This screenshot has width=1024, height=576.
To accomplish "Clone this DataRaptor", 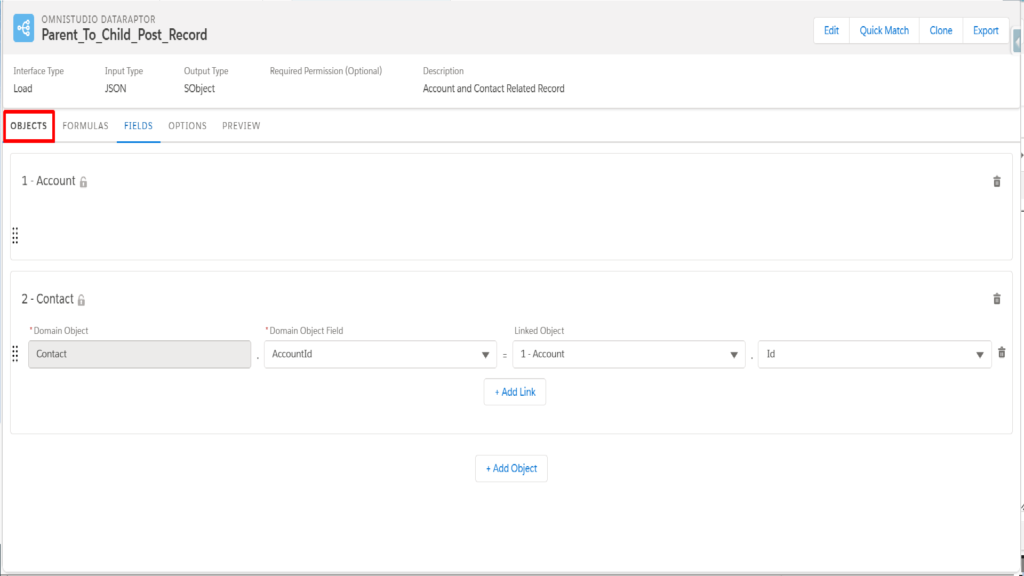I will click(x=941, y=31).
